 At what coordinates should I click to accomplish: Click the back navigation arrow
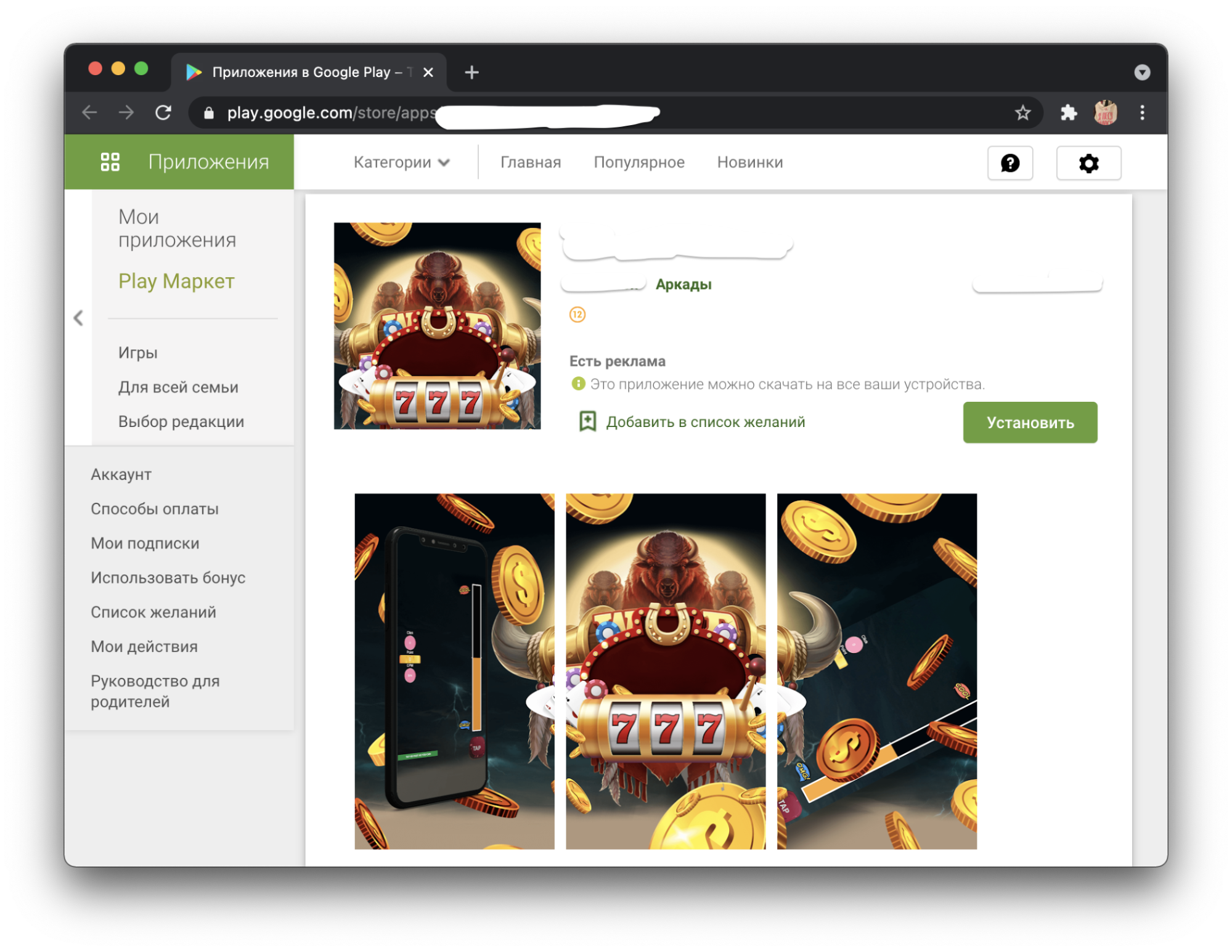point(90,113)
